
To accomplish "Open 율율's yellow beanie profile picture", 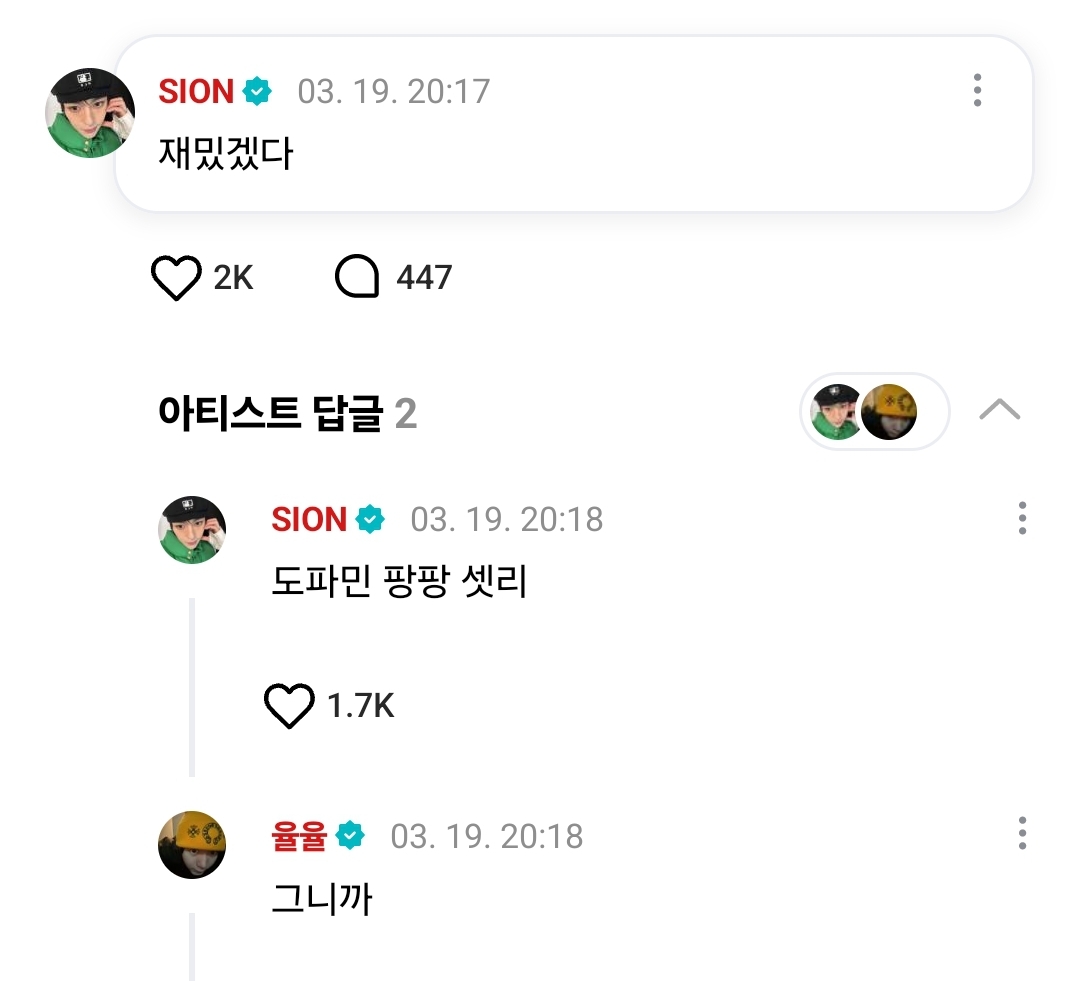I will click(x=192, y=845).
